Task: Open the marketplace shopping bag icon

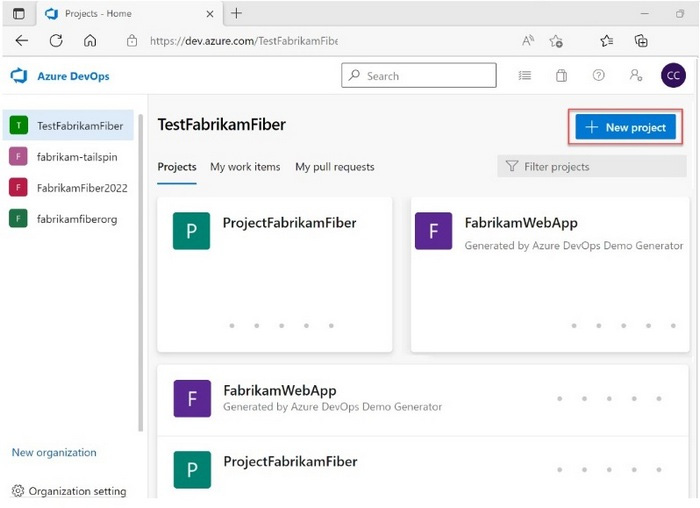Action: click(561, 75)
